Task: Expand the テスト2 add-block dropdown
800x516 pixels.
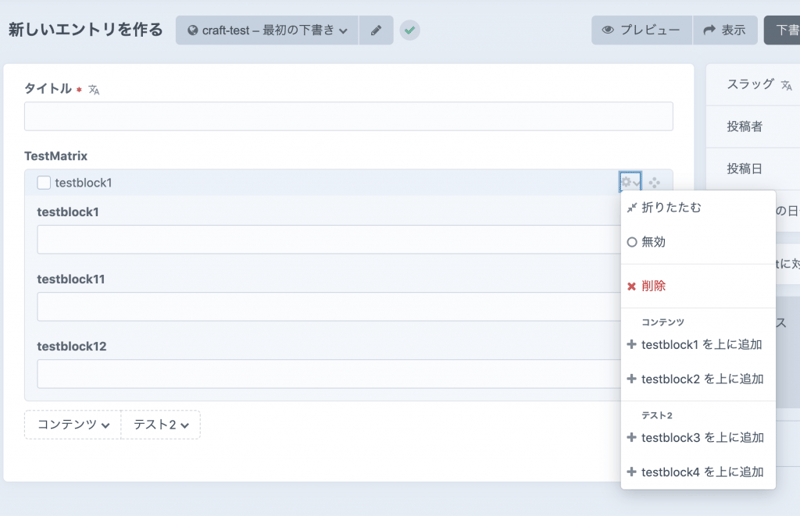Action: pos(161,425)
